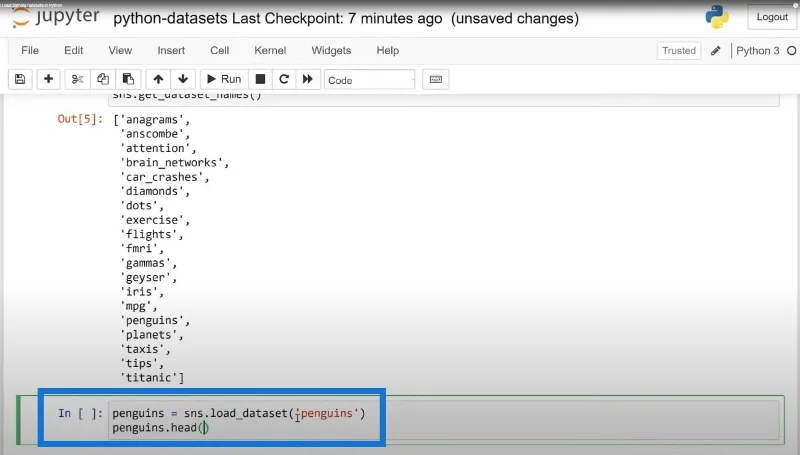Image resolution: width=800 pixels, height=455 pixels.
Task: Log out with the Logout button
Action: (772, 17)
